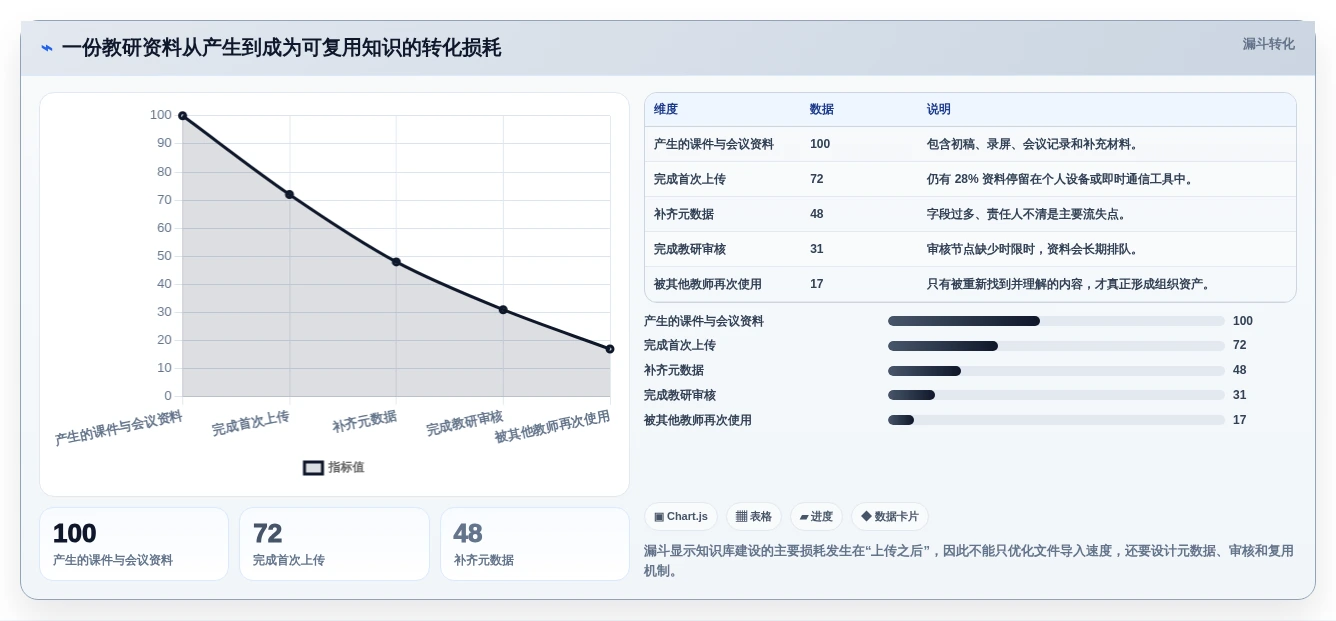The height and width of the screenshot is (621, 1336).
Task: Click the note about 28% 资料停留
Action: (x=1062, y=179)
